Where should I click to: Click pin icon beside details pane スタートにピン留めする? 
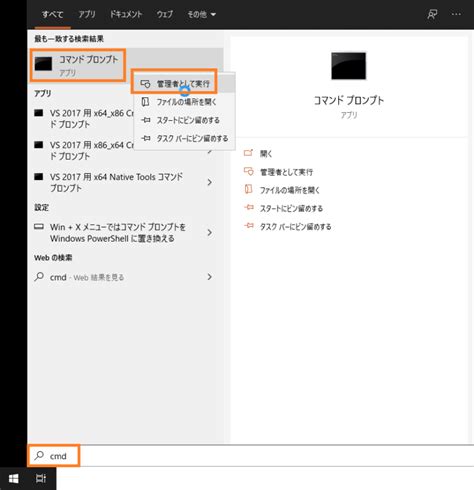249,208
